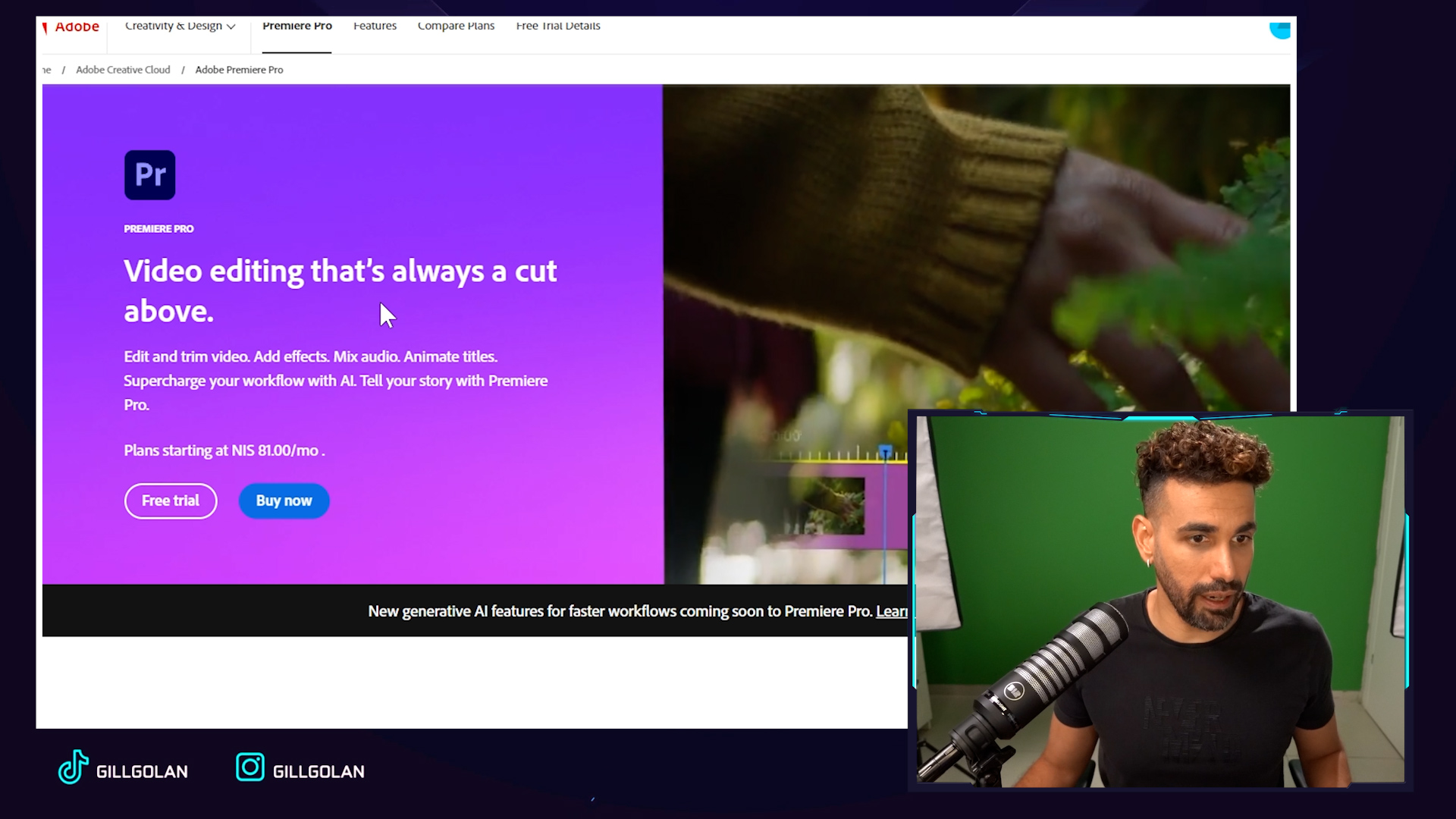1456x819 pixels.
Task: Expand Free Trial Details navigation item
Action: tap(558, 25)
